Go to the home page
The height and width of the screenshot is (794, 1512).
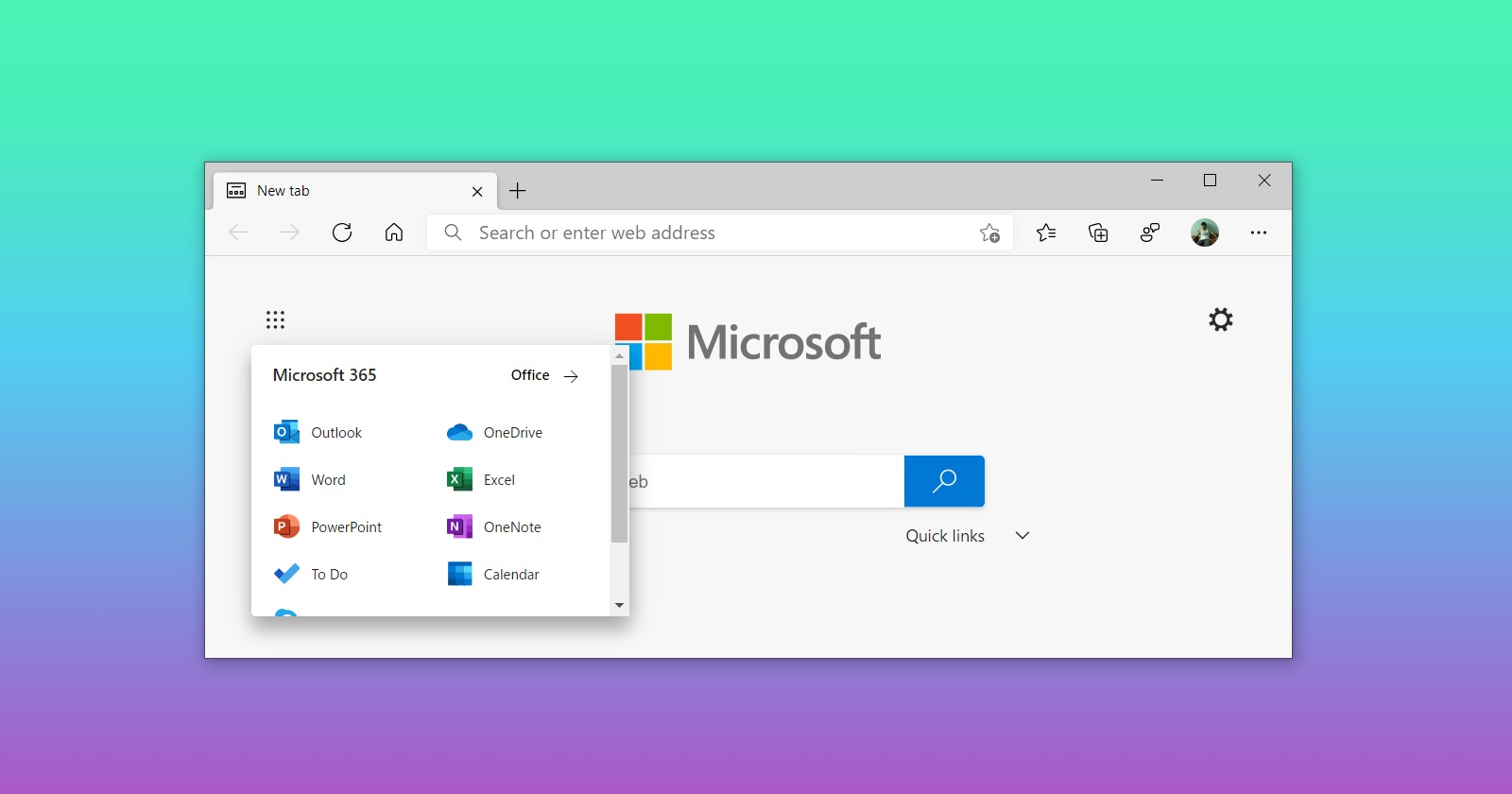click(394, 233)
